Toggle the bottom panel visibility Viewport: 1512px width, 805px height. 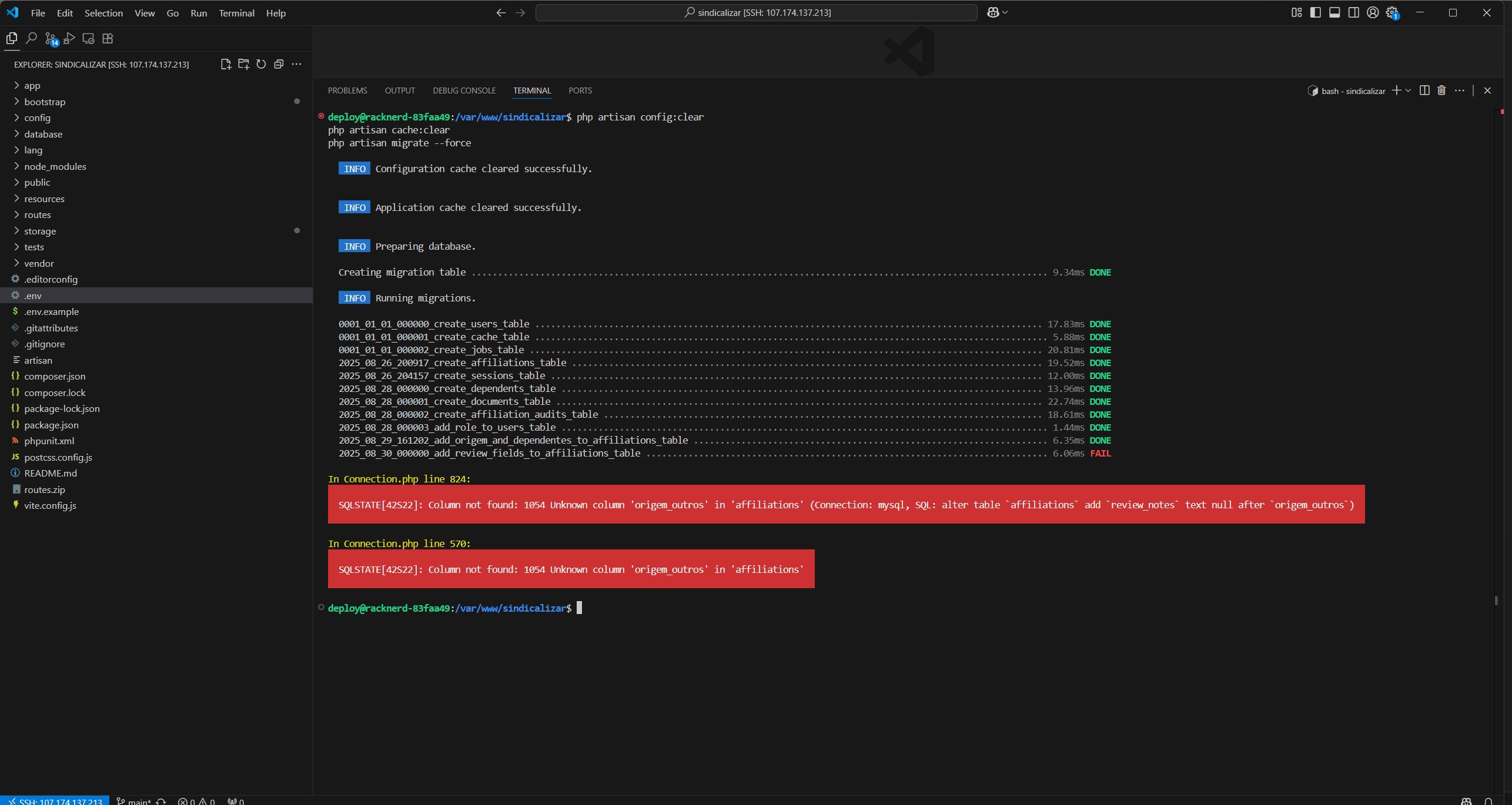coord(1334,12)
